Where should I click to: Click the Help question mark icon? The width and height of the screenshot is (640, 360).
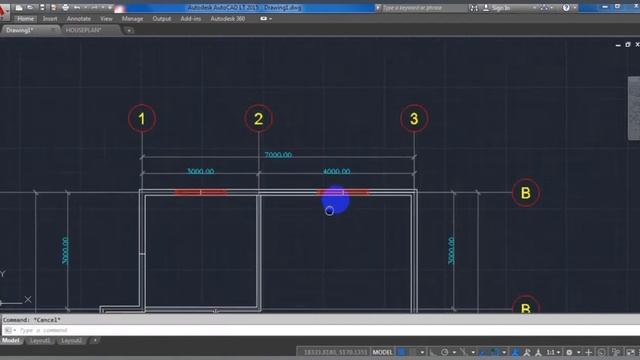566,8
